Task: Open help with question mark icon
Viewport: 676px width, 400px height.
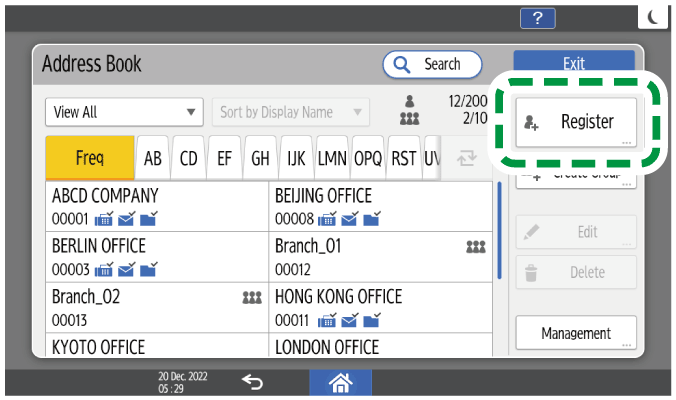Action: pyautogui.click(x=538, y=17)
